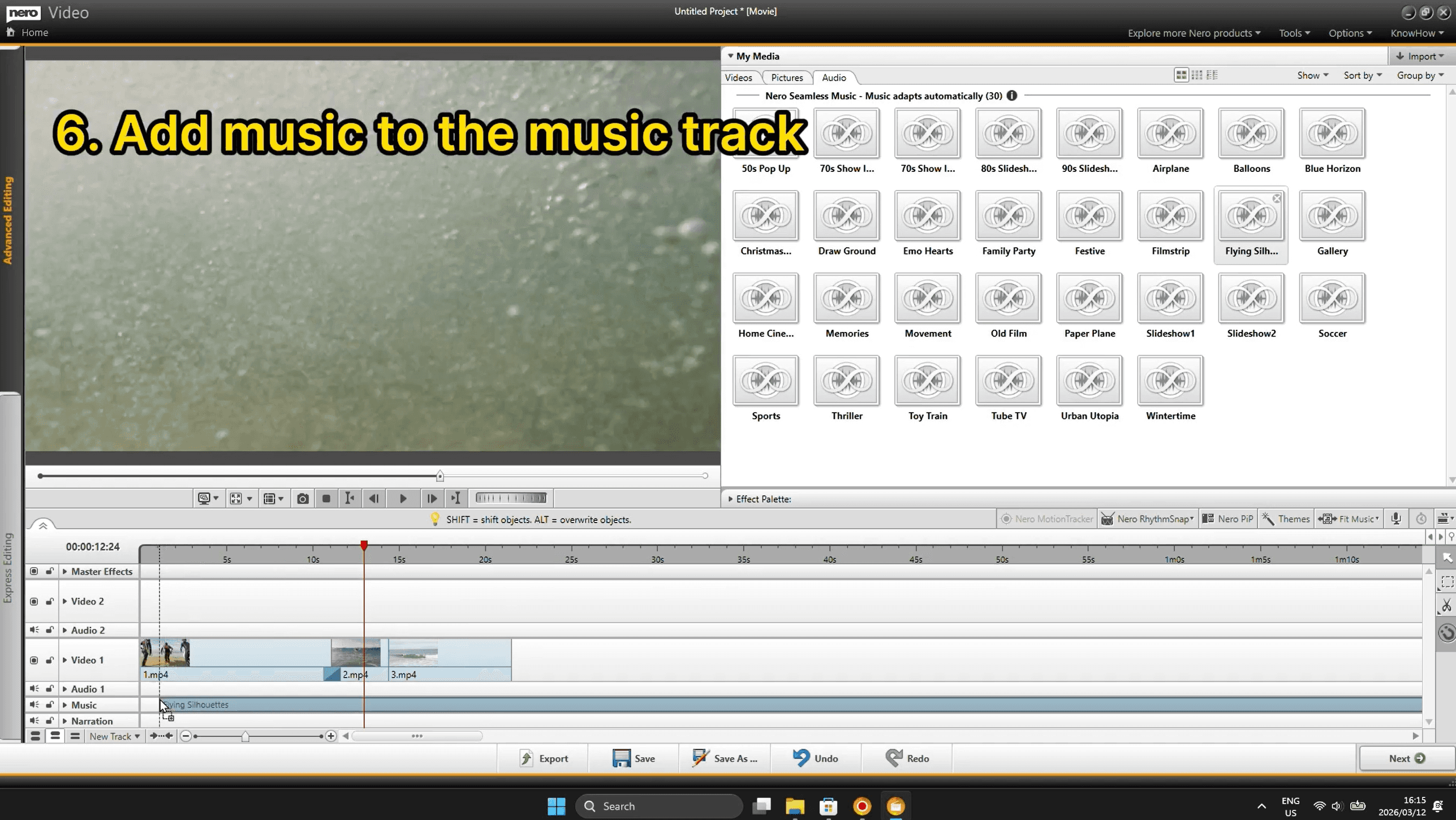Take a snapshot with the camera icon
This screenshot has width=1456, height=820.
pyautogui.click(x=303, y=498)
